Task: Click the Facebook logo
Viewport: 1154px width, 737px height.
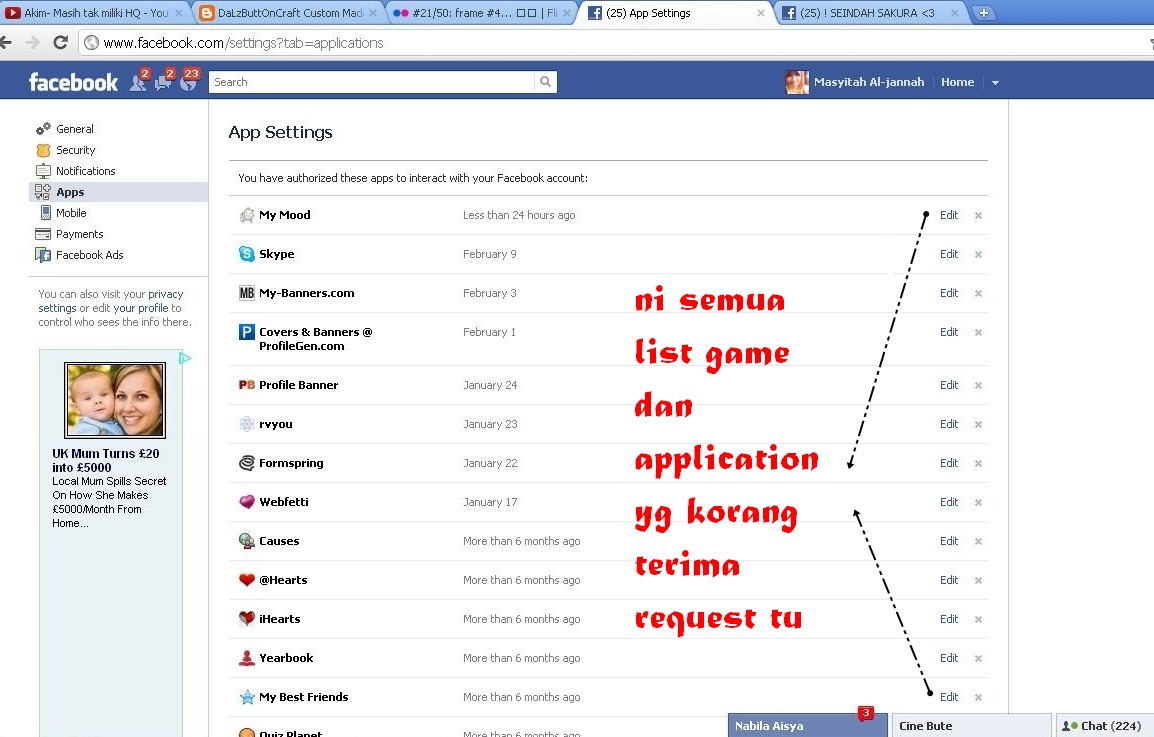Action: (73, 82)
